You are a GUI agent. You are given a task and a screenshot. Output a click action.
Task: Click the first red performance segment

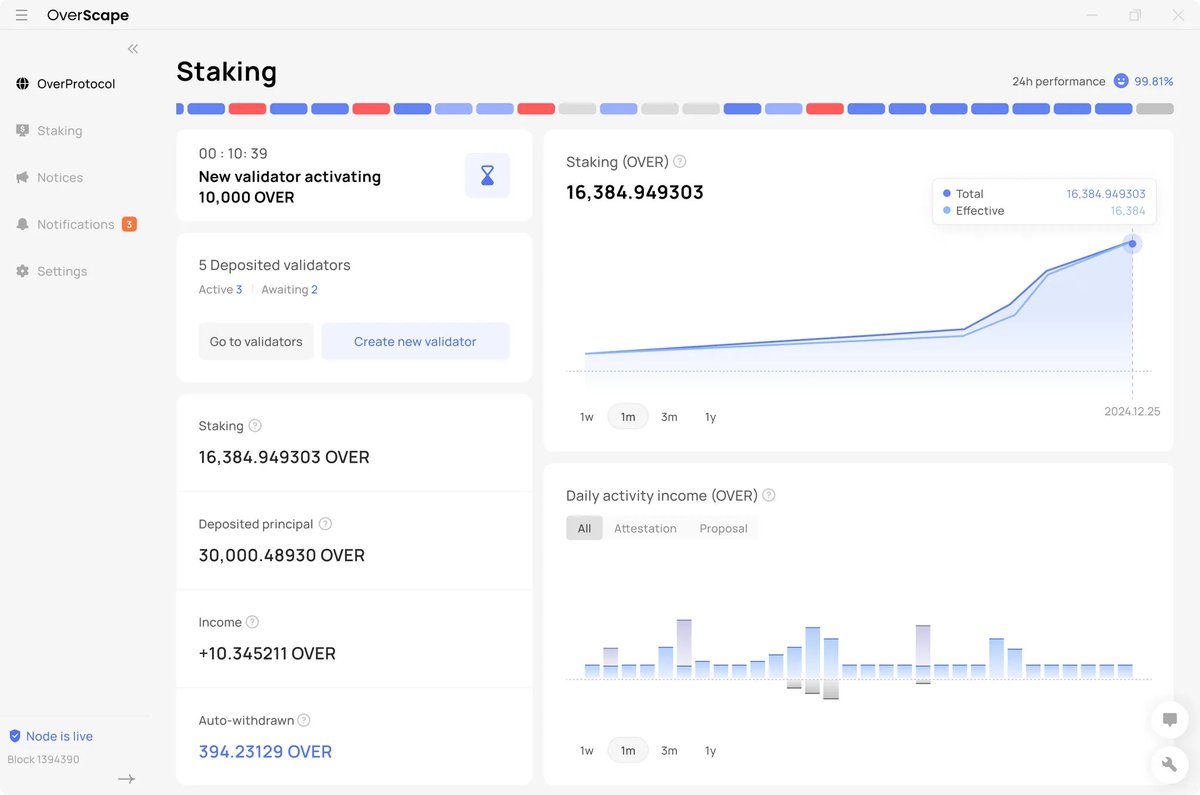pyautogui.click(x=247, y=108)
